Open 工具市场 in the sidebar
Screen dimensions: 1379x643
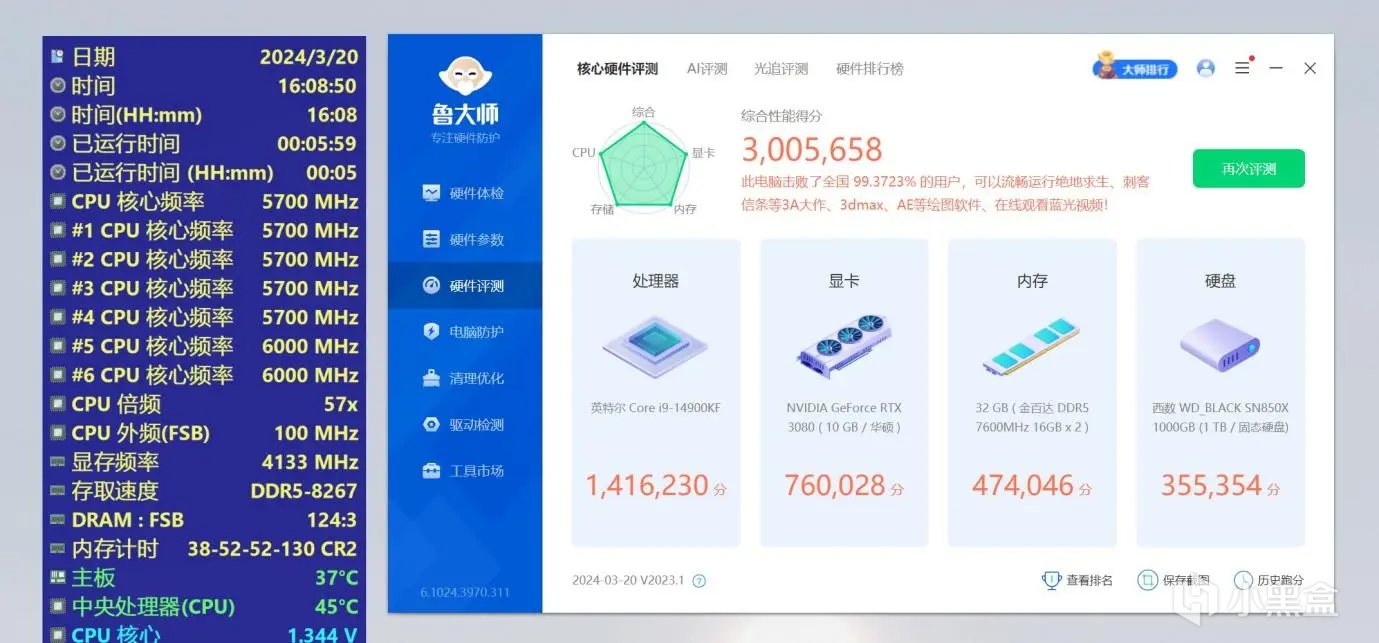click(x=465, y=470)
